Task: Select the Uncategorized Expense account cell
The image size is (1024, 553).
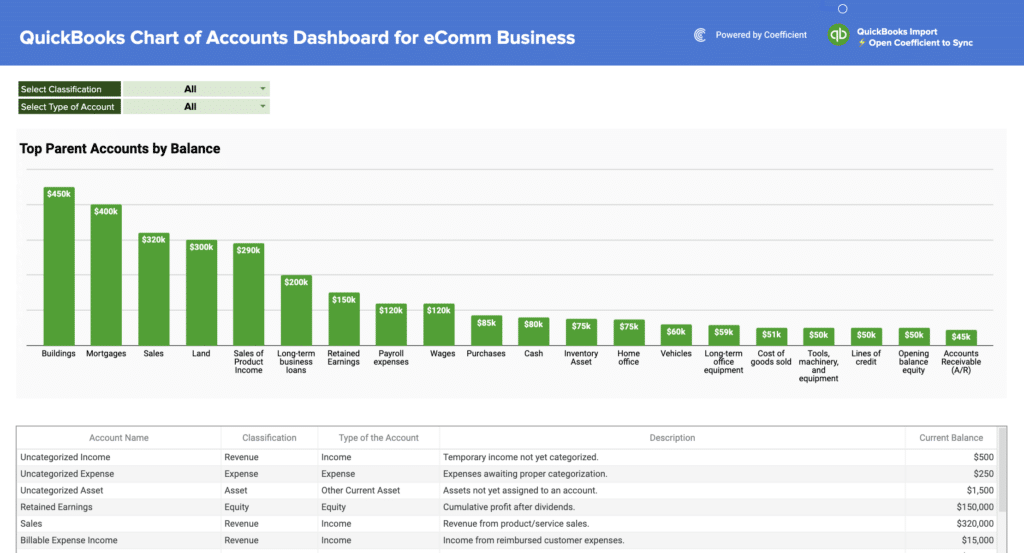Action: (119, 474)
